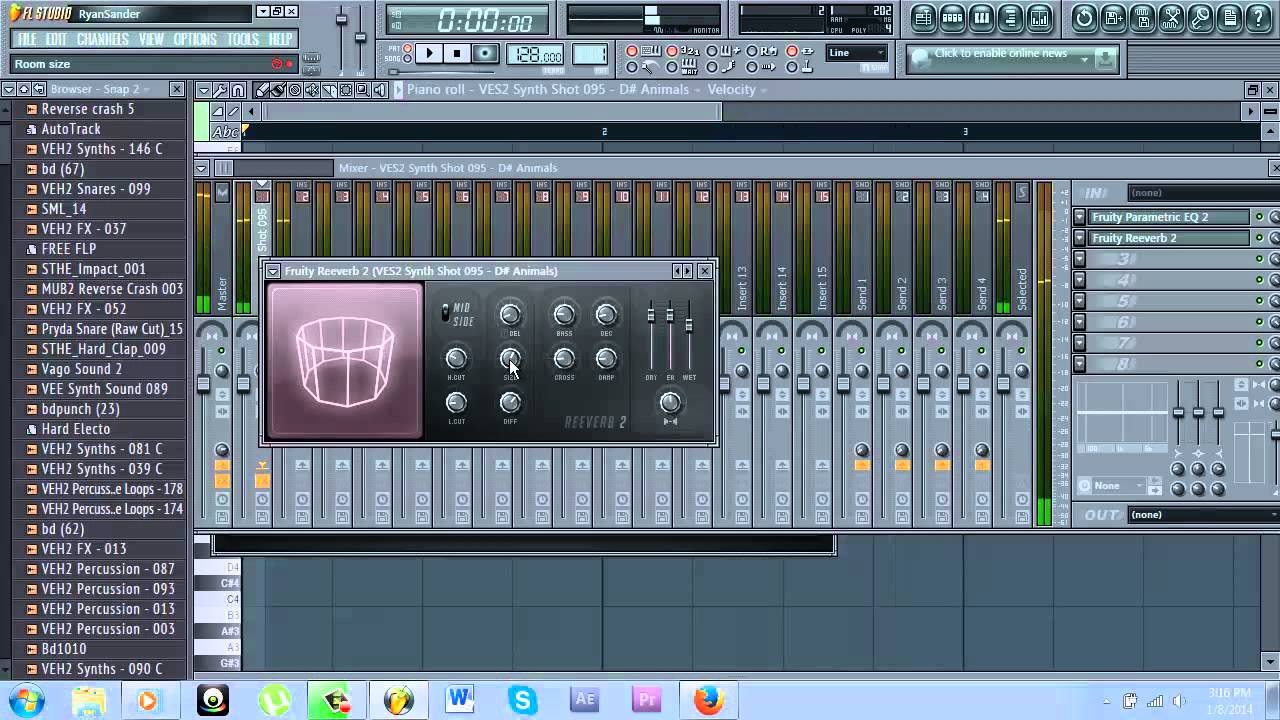This screenshot has width=1280, height=720.
Task: Click to enable online news
Action: [1001, 54]
